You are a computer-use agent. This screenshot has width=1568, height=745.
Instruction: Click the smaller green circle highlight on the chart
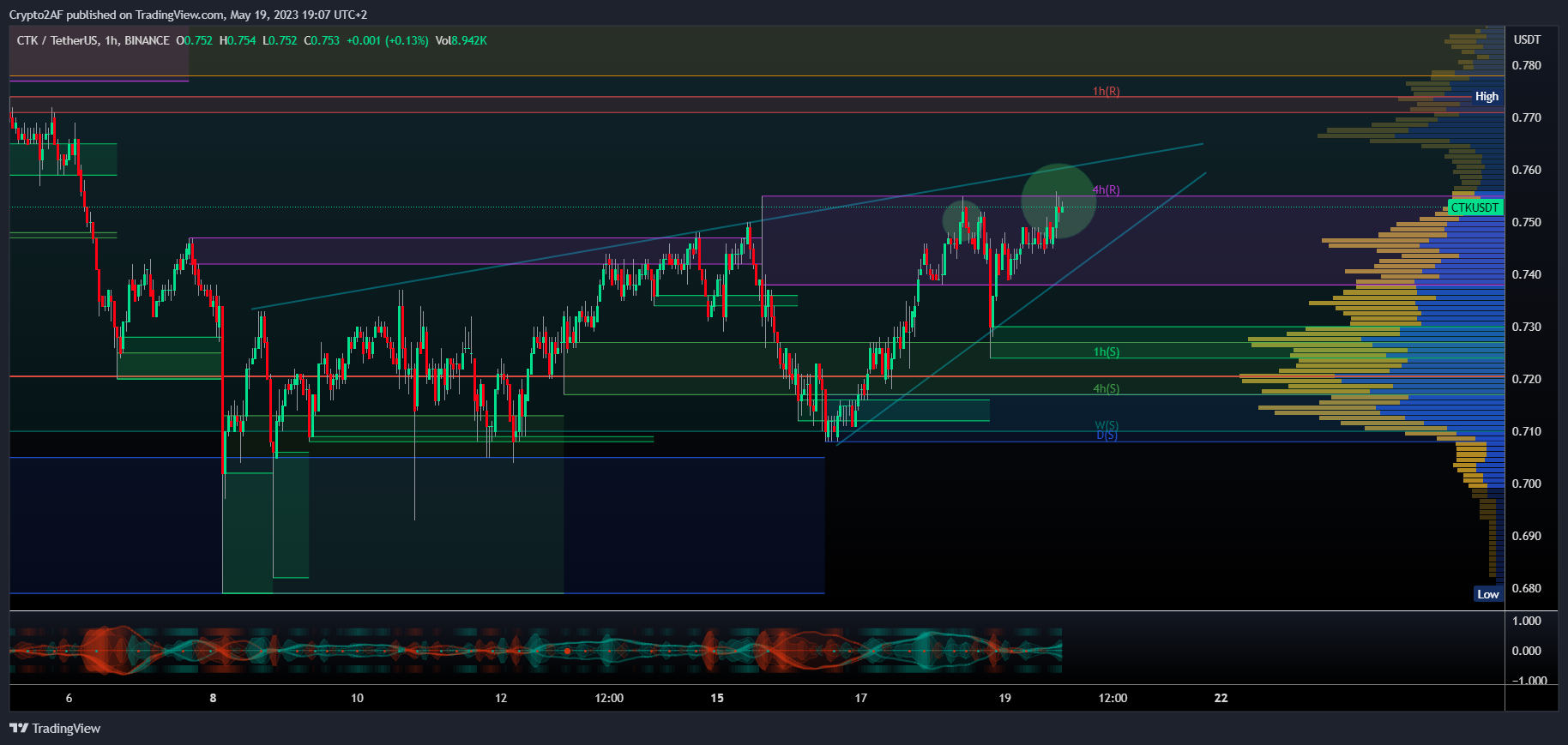coord(963,220)
